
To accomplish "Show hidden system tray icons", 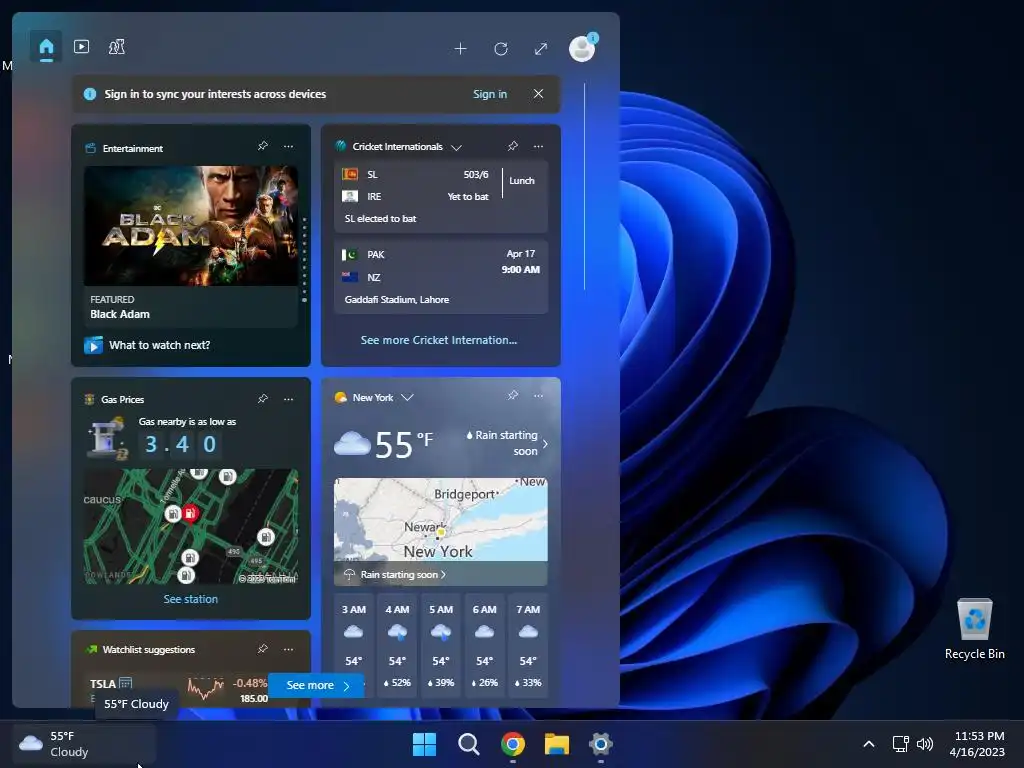I will (869, 744).
